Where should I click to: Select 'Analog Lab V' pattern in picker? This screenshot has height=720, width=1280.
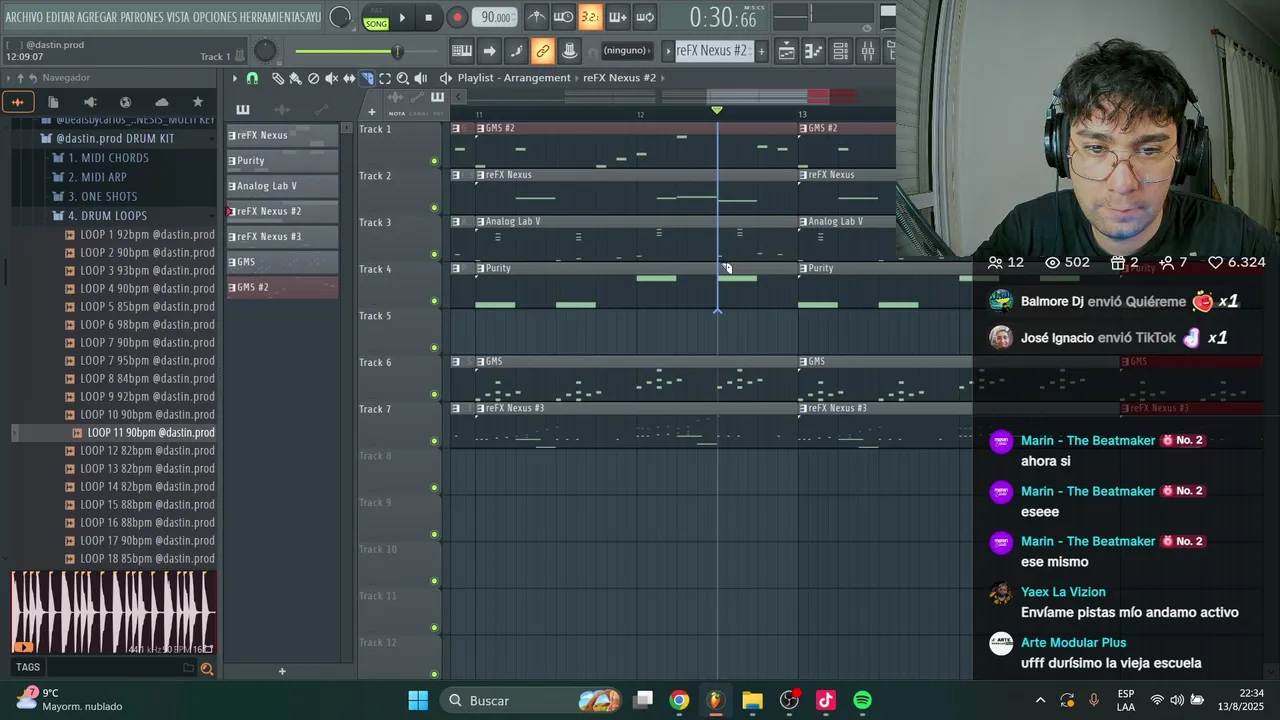point(282,186)
